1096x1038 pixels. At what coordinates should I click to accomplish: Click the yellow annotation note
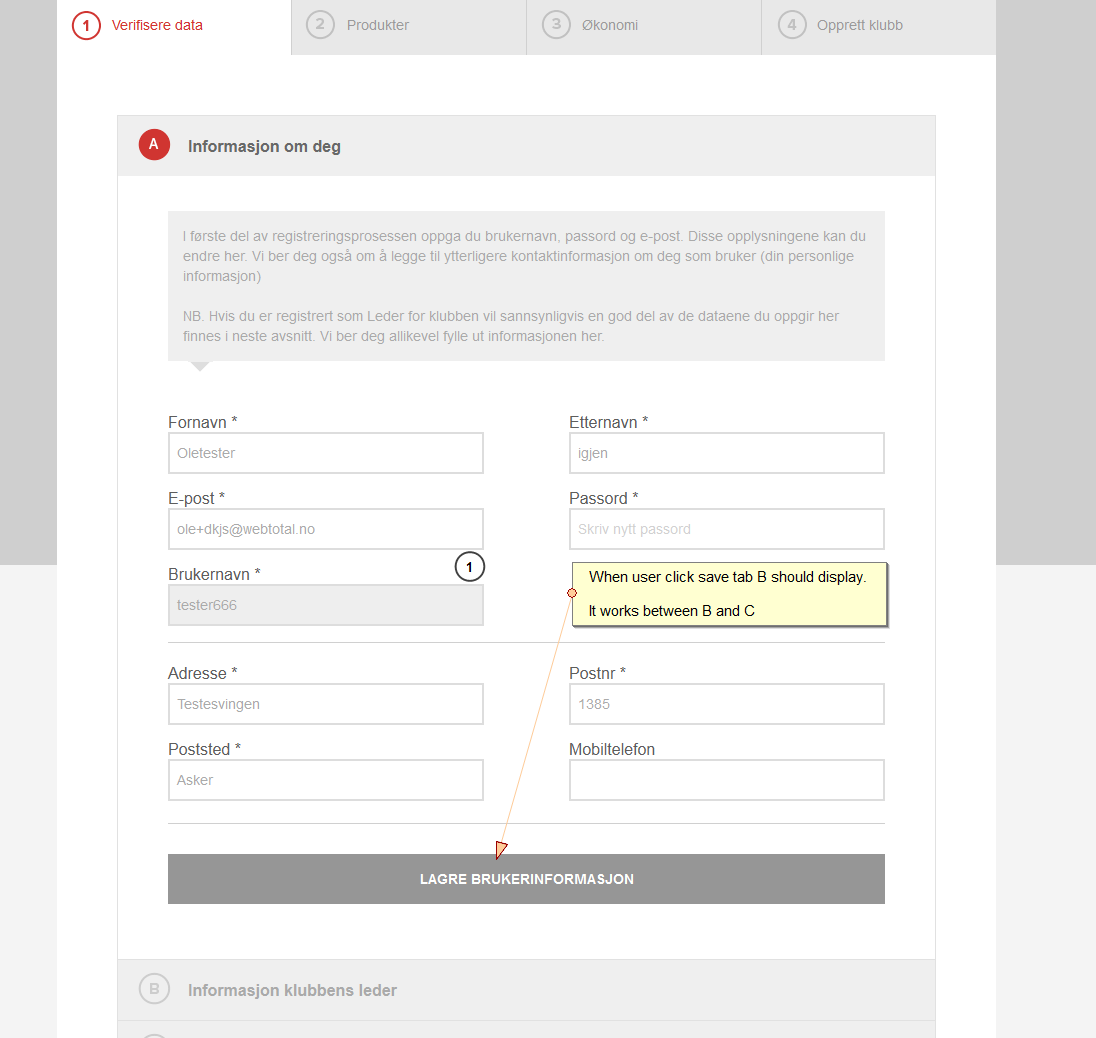click(730, 594)
